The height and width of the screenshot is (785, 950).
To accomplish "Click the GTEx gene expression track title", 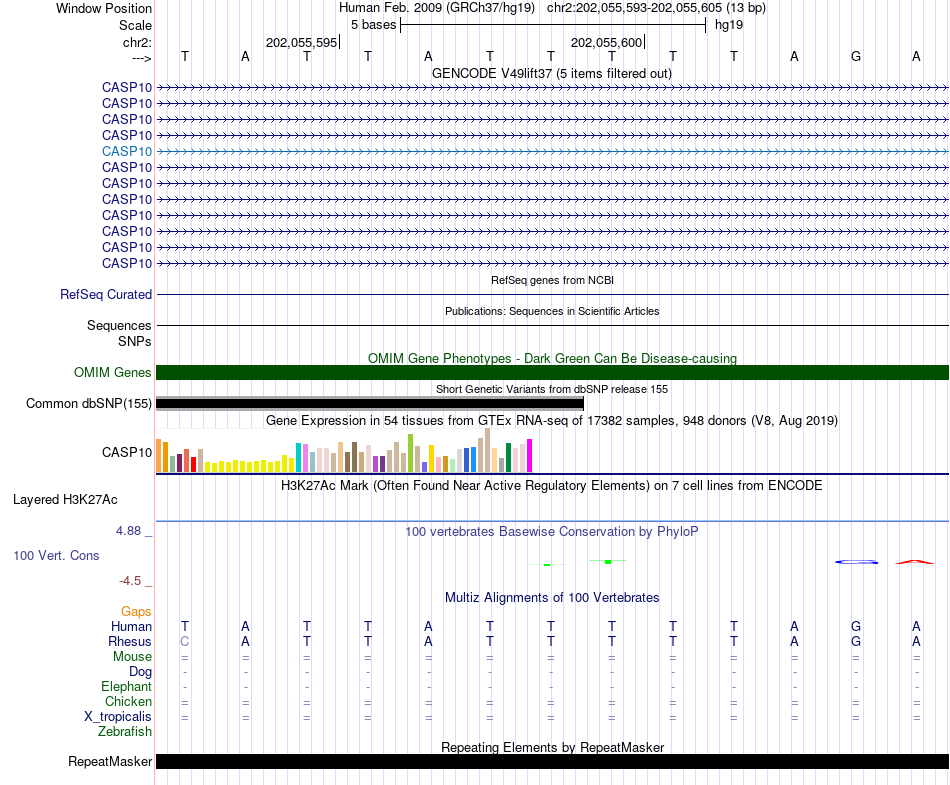I will coord(552,420).
